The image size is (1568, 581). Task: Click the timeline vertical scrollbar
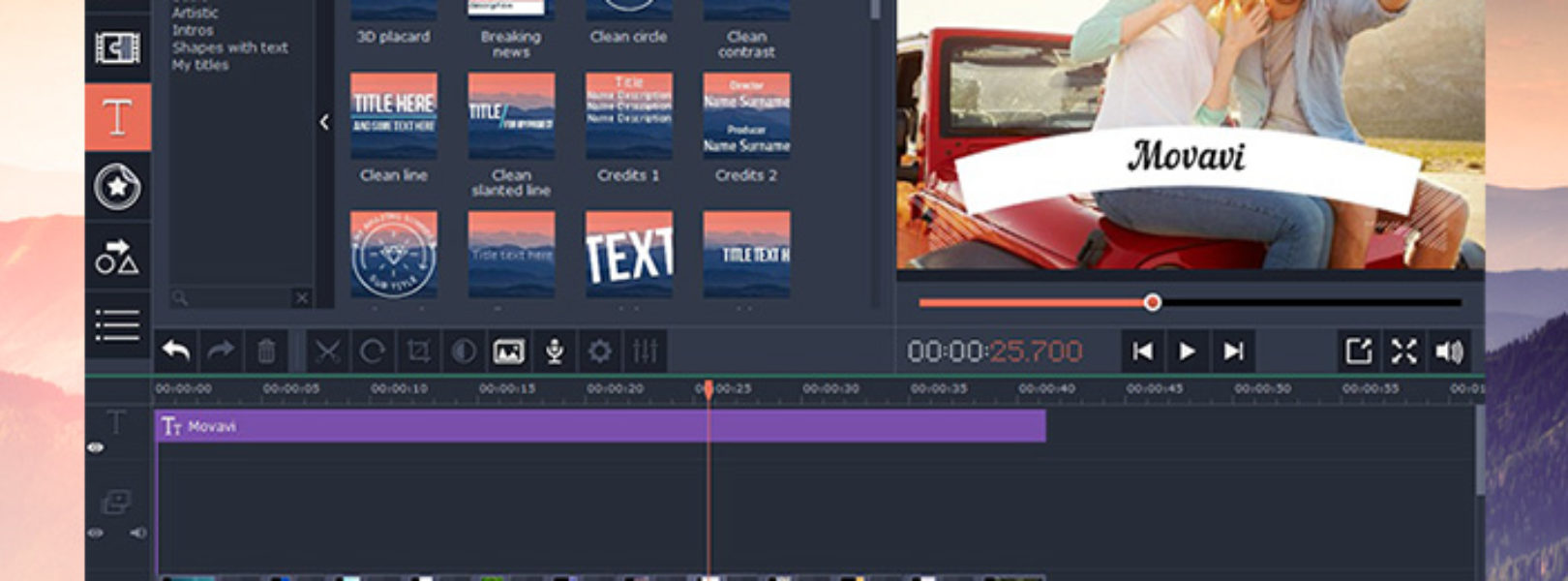tap(1478, 452)
